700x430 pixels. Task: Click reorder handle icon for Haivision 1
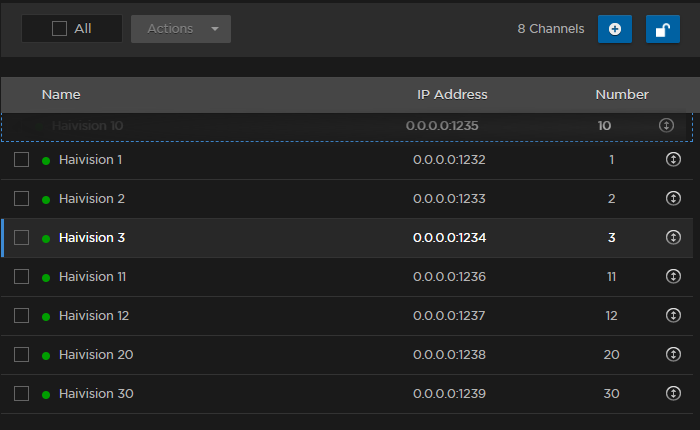(673, 160)
